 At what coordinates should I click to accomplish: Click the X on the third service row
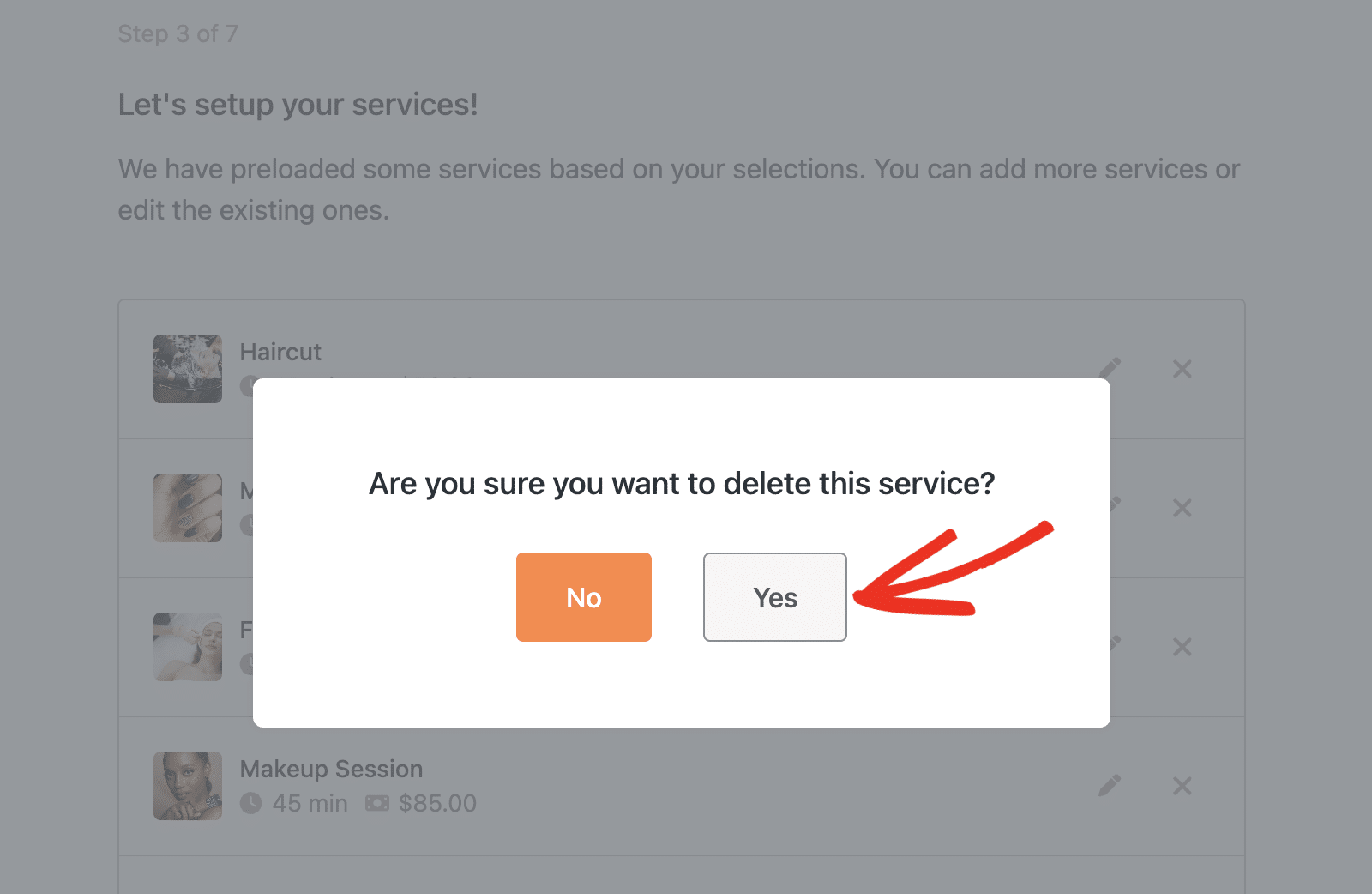click(1182, 647)
